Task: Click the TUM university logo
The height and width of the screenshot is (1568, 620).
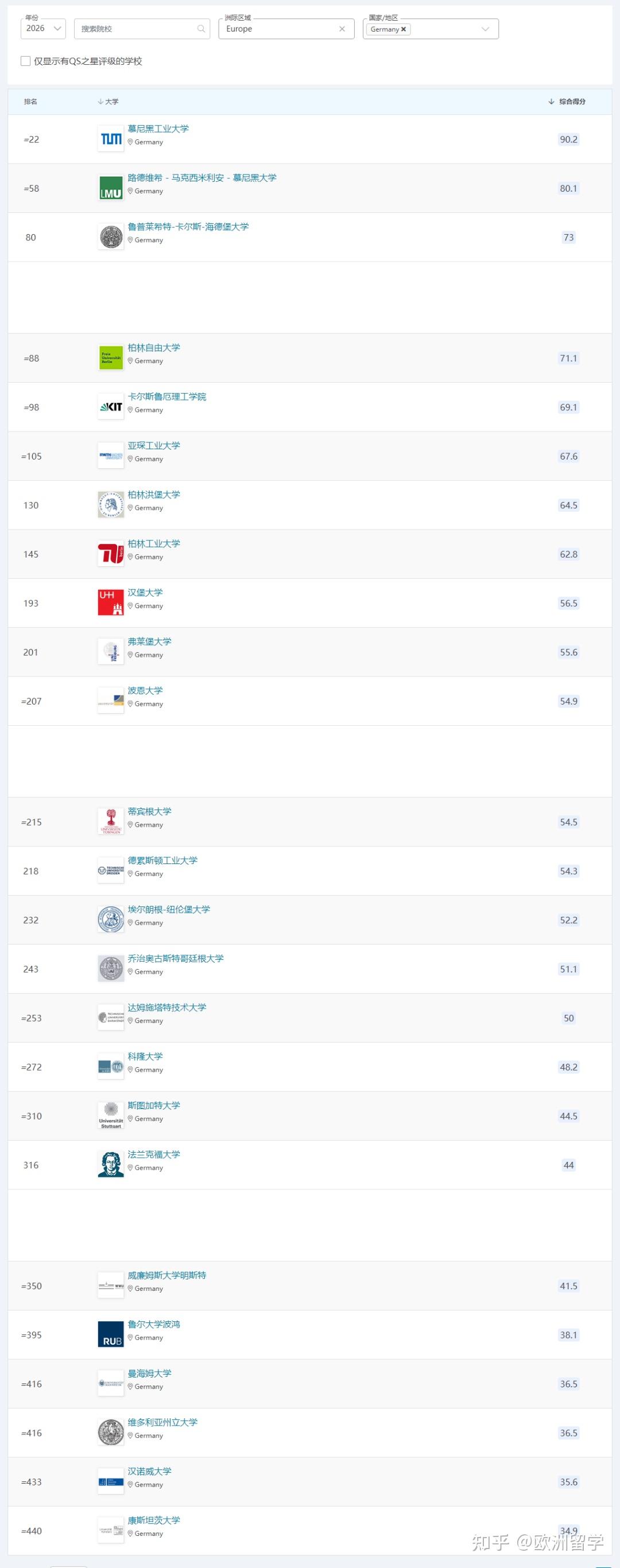Action: [111, 139]
